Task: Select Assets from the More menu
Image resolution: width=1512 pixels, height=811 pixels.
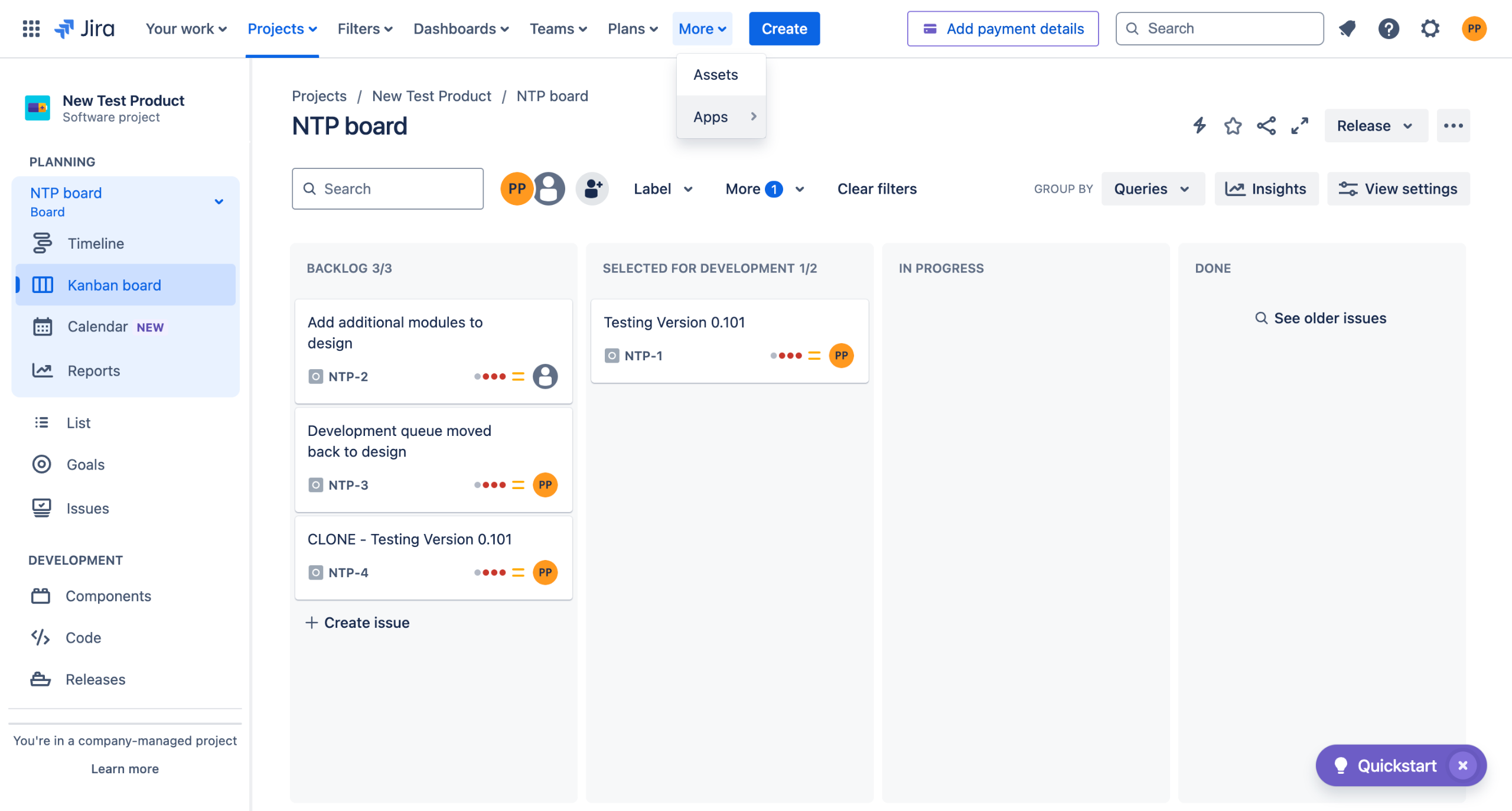Action: 715,75
